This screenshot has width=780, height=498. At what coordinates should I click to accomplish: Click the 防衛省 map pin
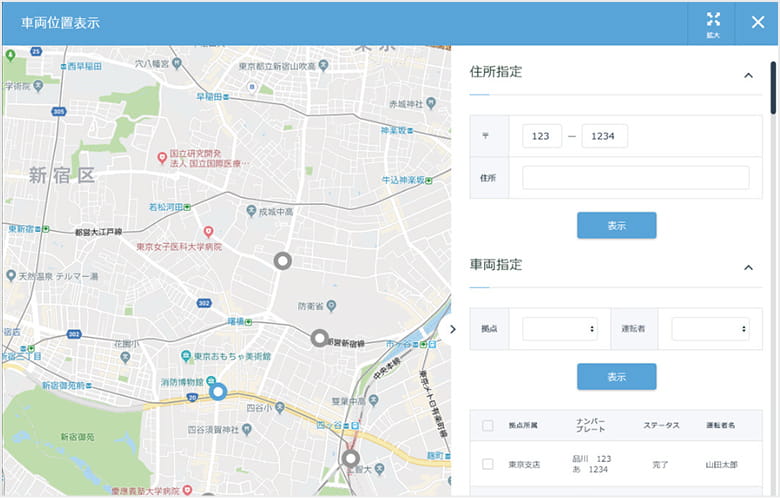(331, 305)
